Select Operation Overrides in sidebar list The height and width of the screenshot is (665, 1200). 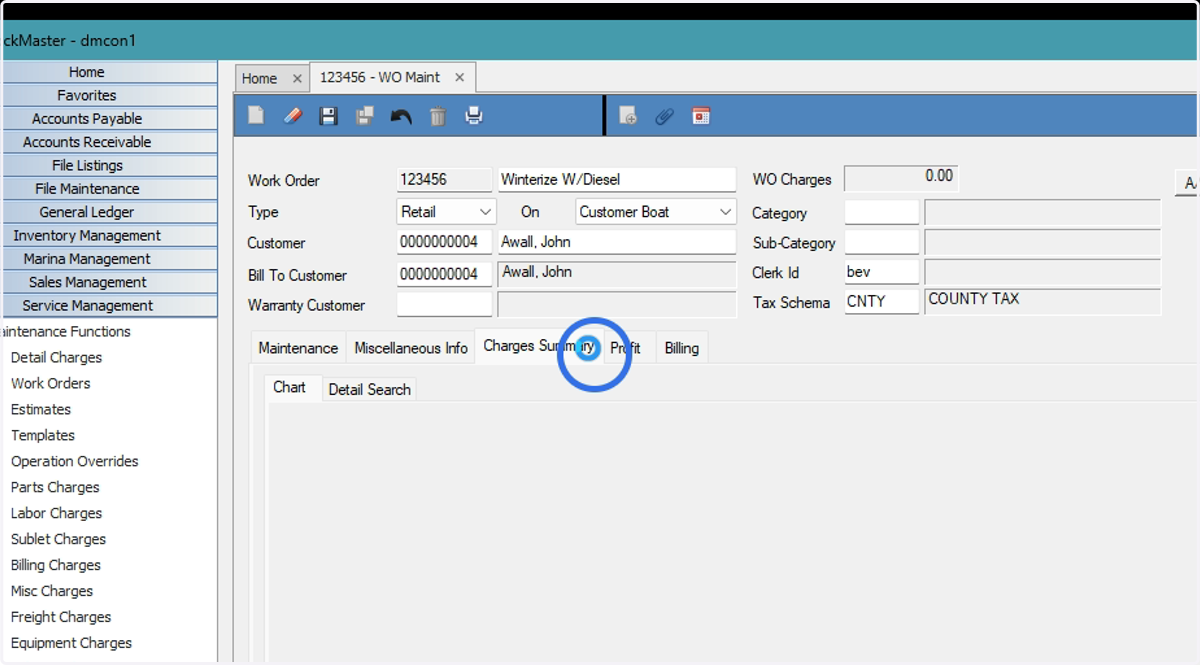(x=74, y=461)
